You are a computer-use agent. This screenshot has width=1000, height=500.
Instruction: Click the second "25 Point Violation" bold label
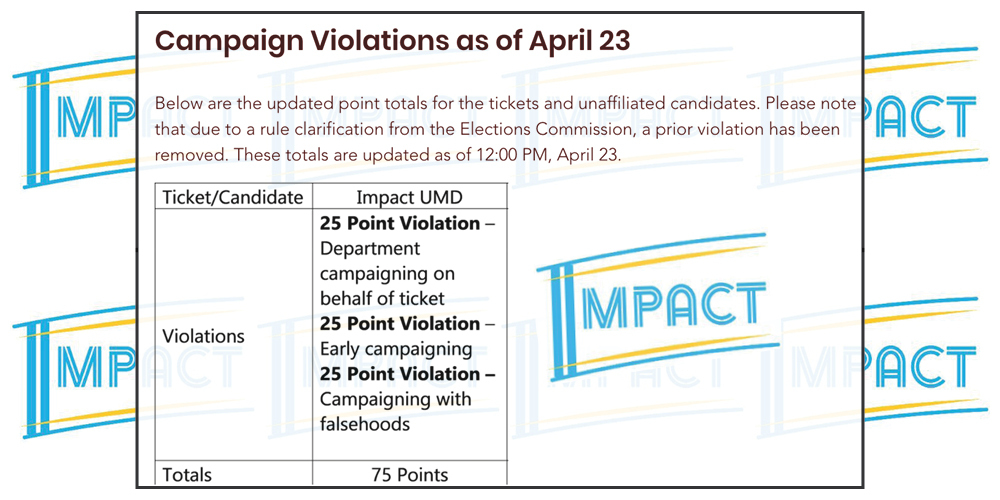400,323
